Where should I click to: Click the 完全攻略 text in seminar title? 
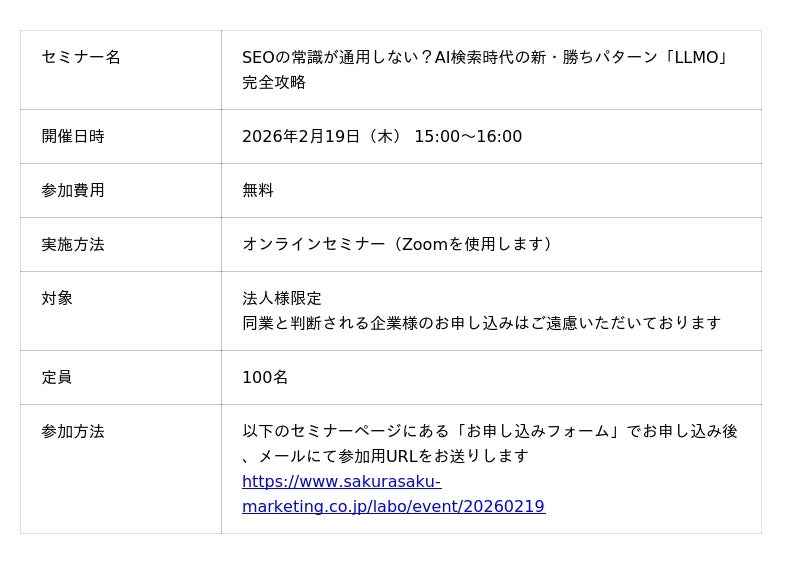pyautogui.click(x=274, y=83)
